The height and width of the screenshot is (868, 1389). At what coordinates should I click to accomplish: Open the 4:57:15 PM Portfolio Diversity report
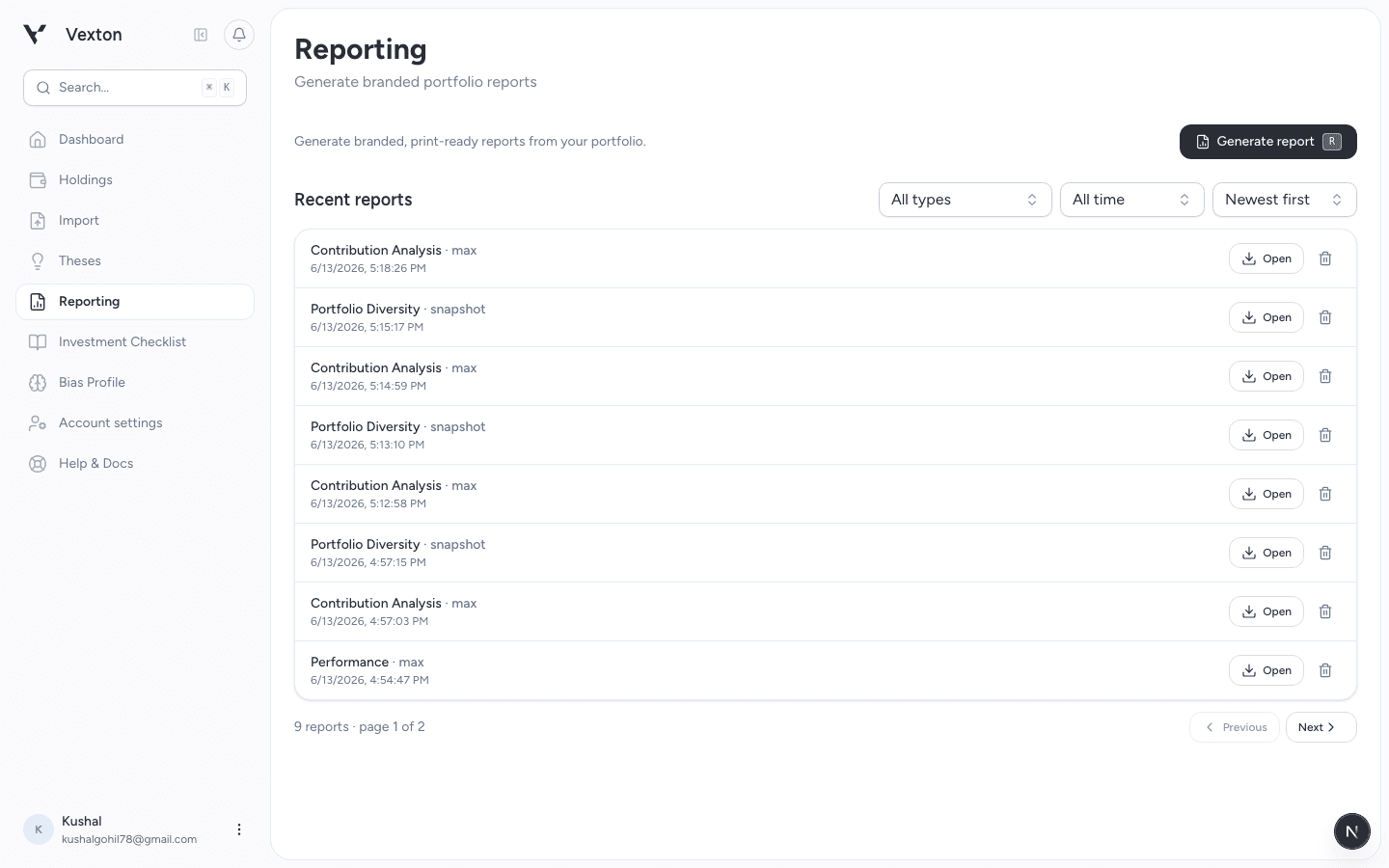[x=1266, y=553]
